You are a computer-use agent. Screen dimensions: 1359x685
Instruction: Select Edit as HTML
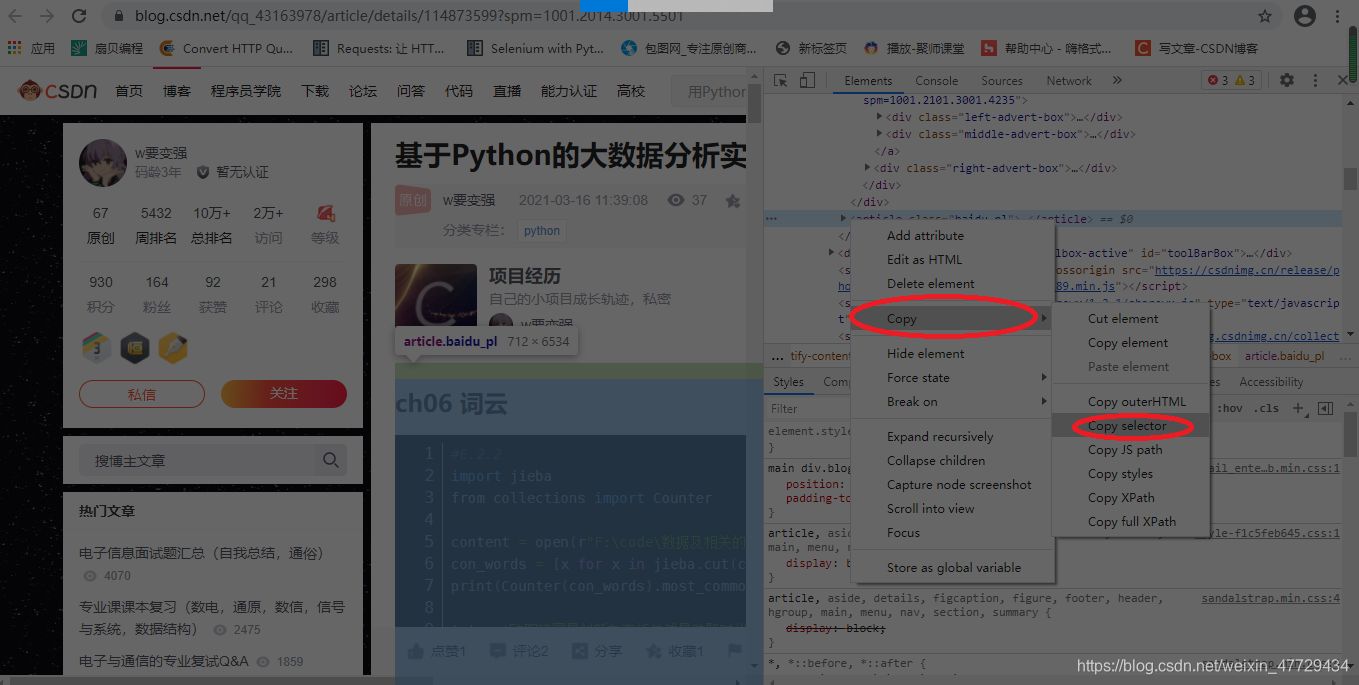tap(953, 260)
